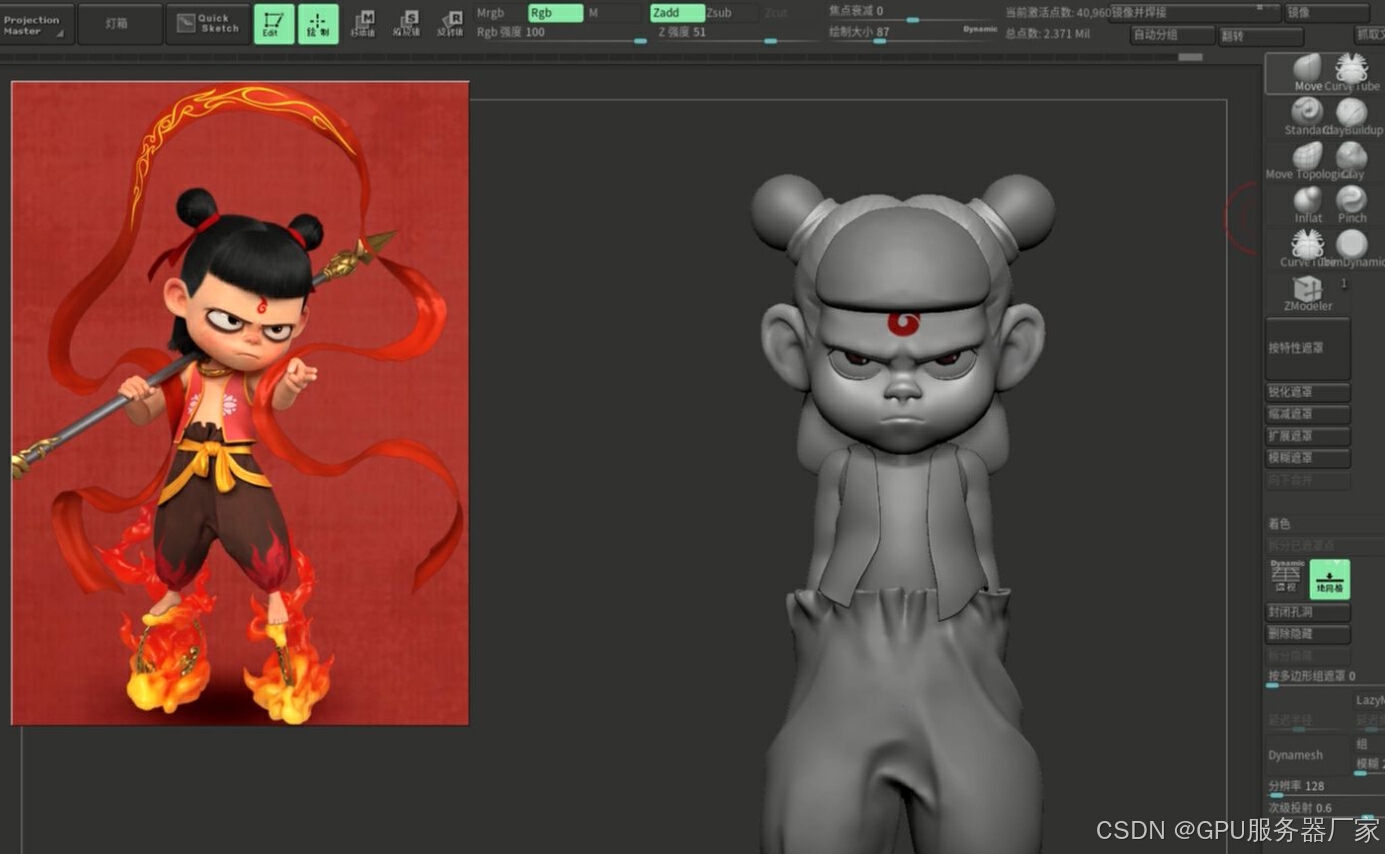Click 封闭孔洞 Close Holes

(x=1308, y=612)
